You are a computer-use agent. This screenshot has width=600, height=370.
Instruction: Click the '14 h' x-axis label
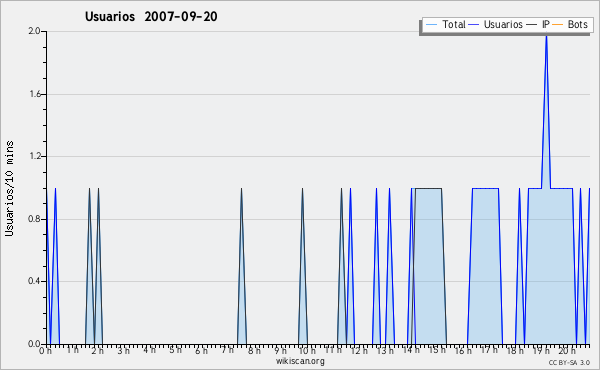[x=411, y=350]
